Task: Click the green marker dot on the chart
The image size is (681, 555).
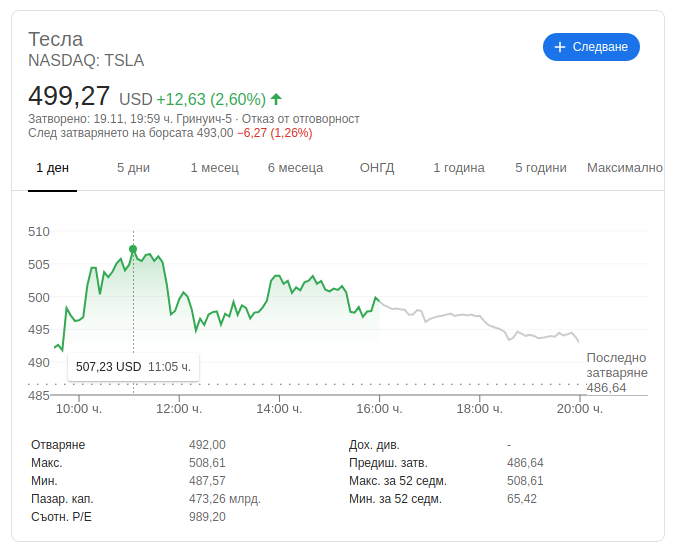Action: [133, 249]
